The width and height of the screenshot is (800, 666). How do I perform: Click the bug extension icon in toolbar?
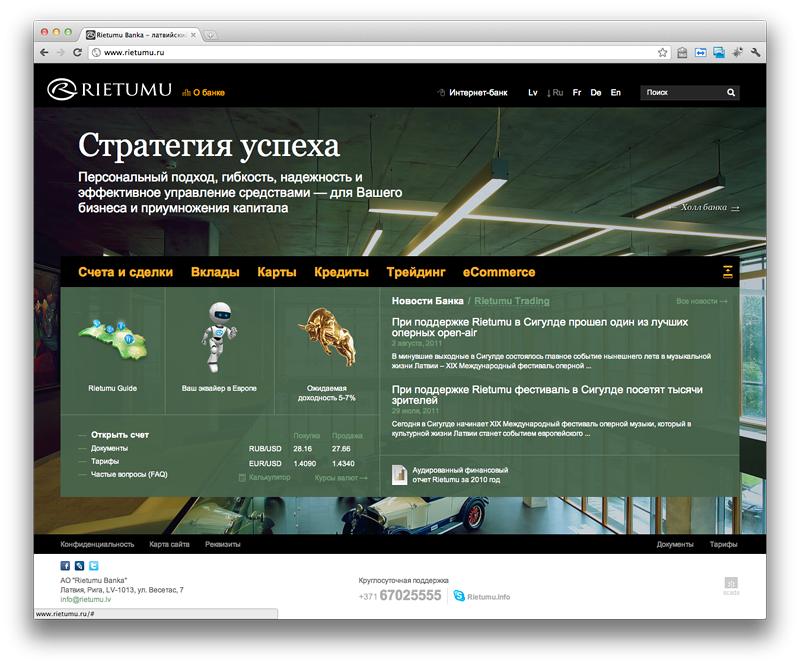tap(737, 52)
